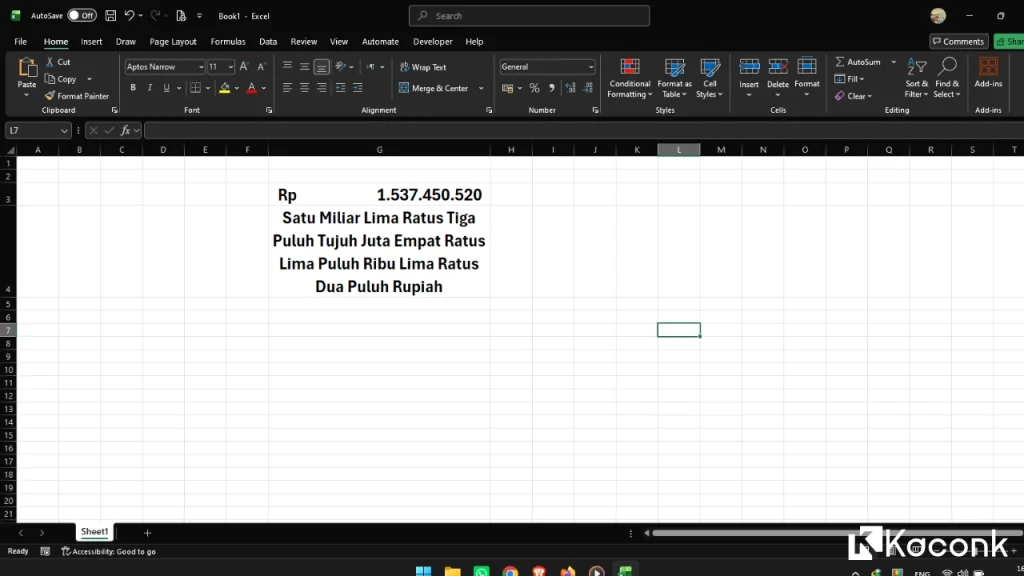Align text right in cell
Image resolution: width=1024 pixels, height=576 pixels.
[321, 88]
